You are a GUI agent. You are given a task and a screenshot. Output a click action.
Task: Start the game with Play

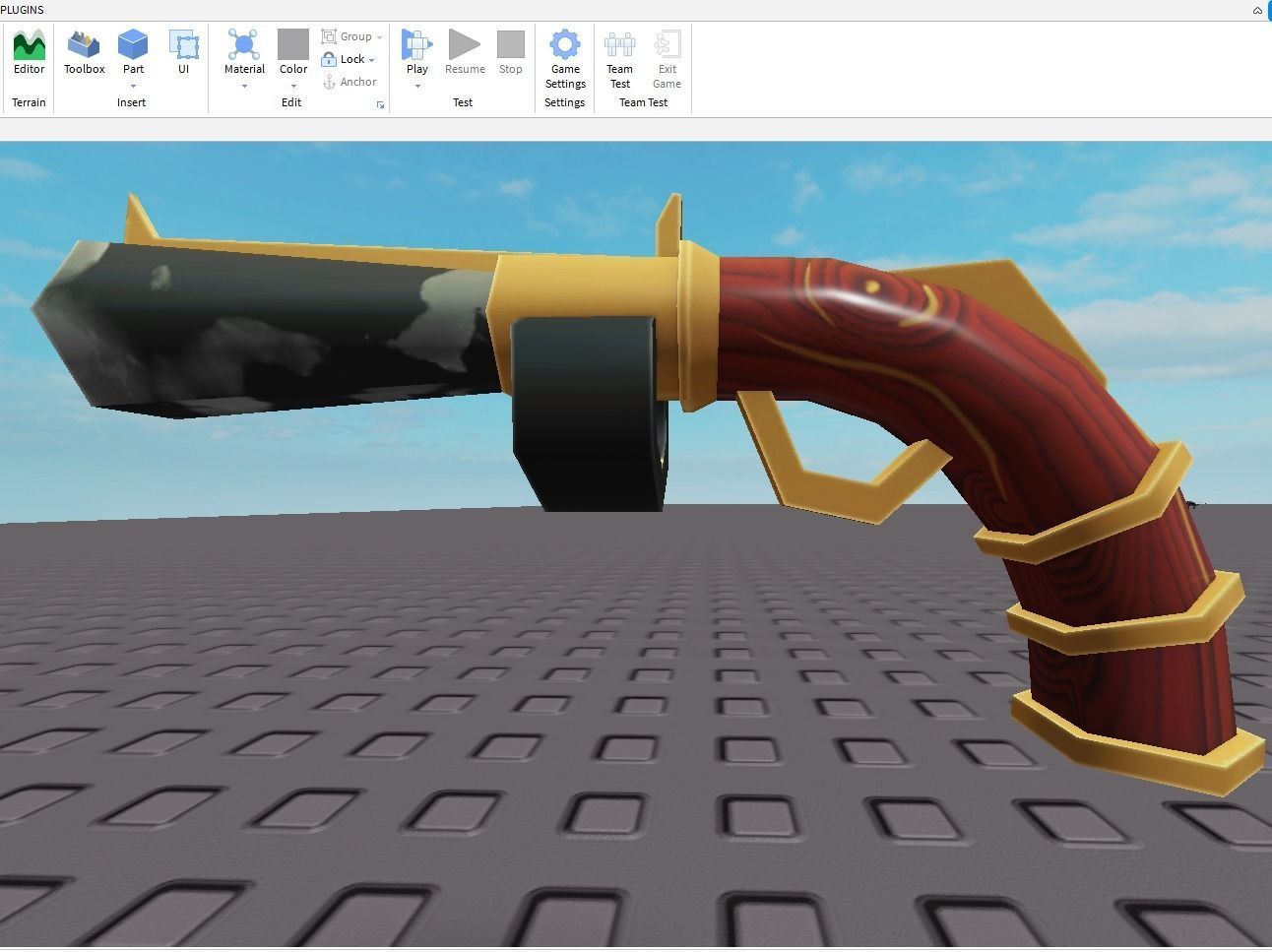point(417,52)
